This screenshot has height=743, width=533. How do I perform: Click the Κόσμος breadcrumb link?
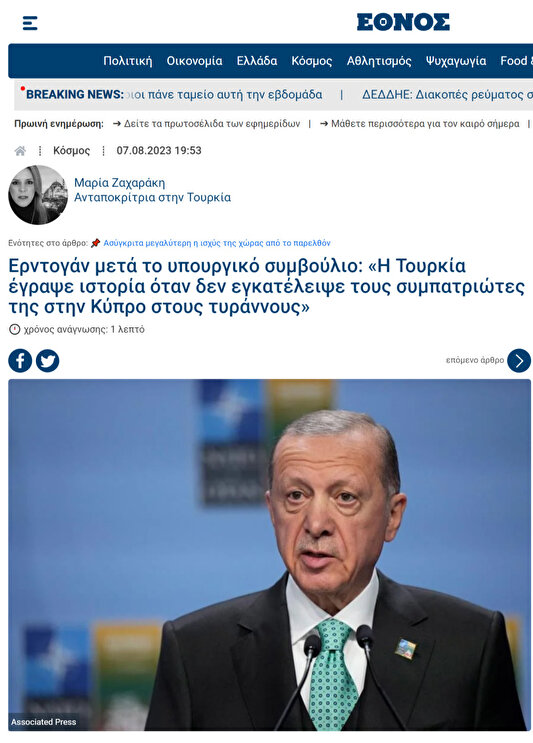(x=72, y=151)
